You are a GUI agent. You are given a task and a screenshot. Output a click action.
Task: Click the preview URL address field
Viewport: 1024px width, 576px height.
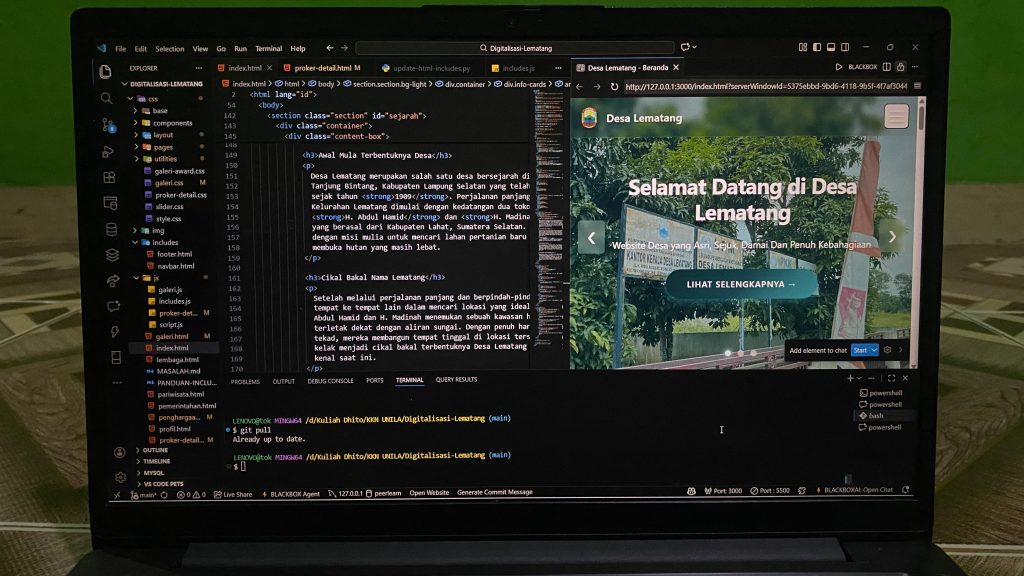(x=765, y=87)
